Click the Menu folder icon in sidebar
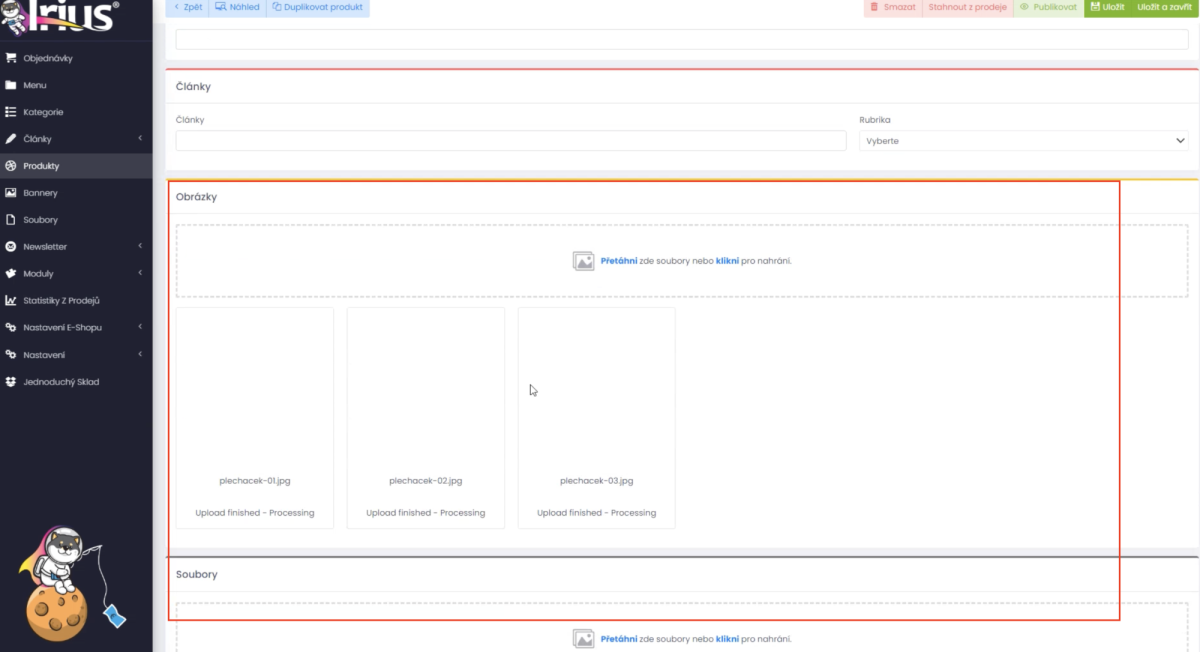The image size is (1200, 652). (x=11, y=85)
